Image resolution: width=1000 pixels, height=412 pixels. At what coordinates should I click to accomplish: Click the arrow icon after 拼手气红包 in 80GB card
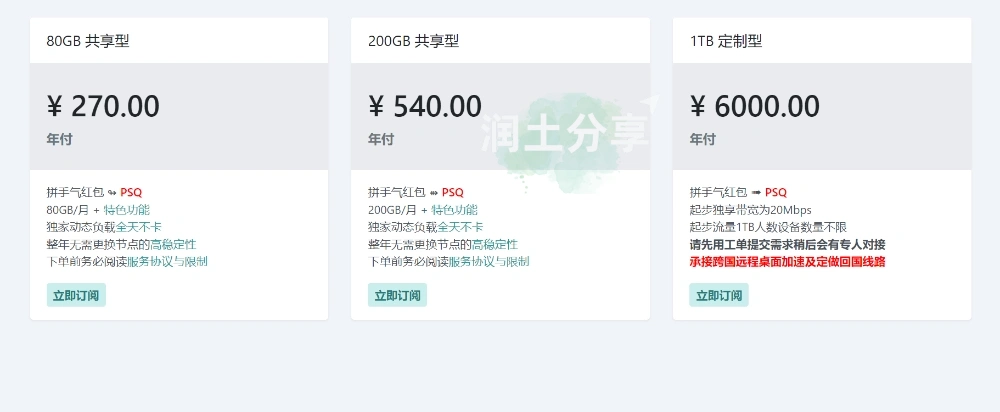(112, 192)
